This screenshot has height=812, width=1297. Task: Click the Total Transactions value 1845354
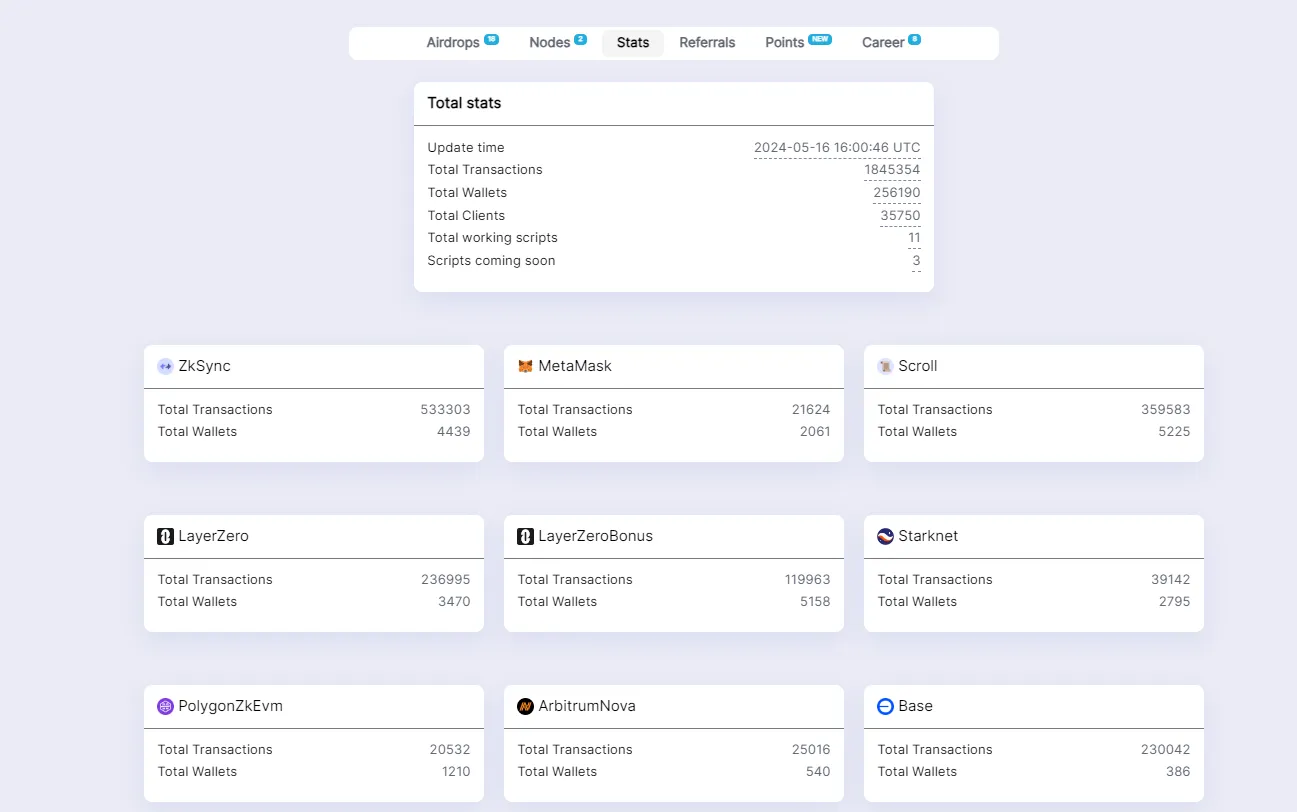[892, 170]
